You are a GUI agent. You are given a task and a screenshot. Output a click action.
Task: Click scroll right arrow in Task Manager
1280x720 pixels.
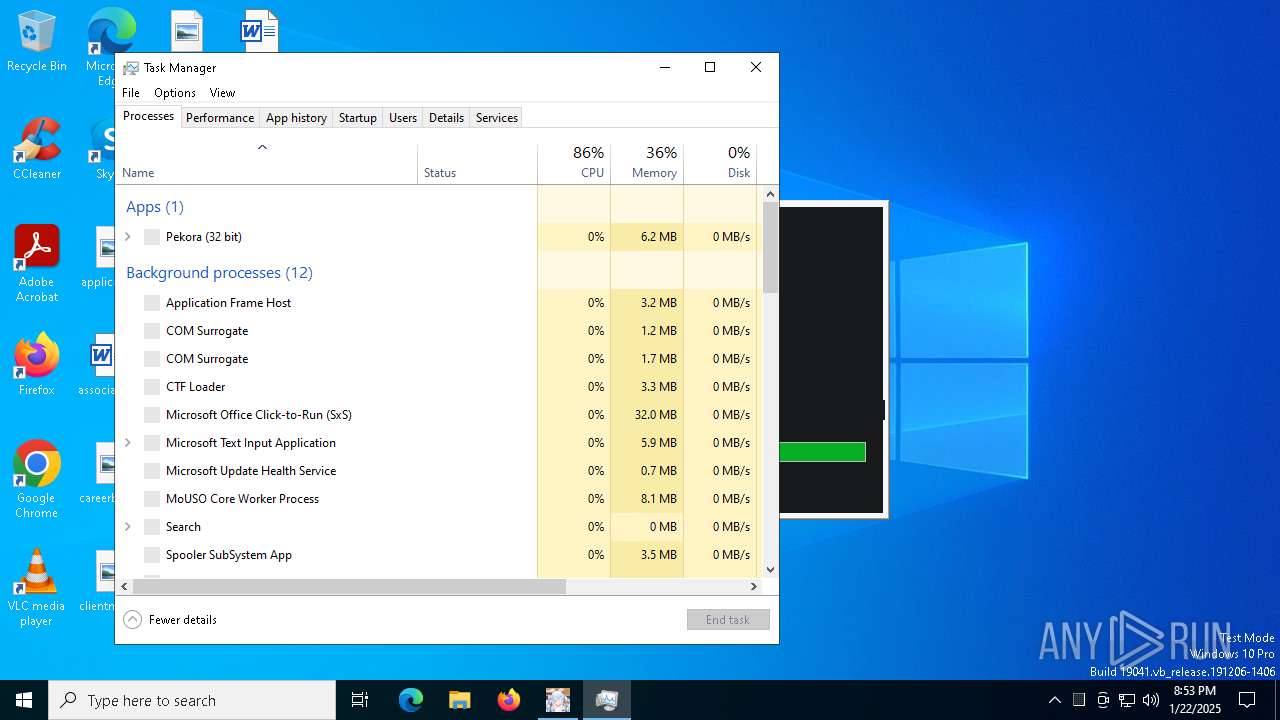(755, 586)
